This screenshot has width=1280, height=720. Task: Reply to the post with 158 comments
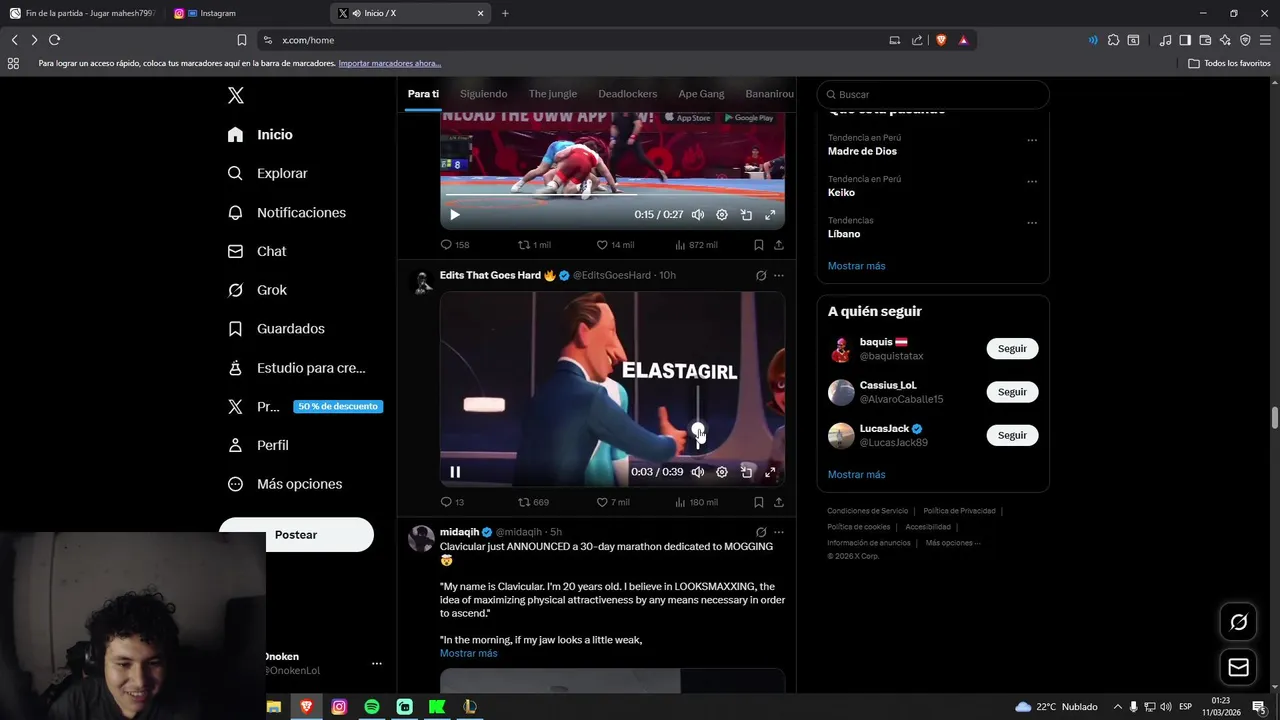tap(455, 245)
